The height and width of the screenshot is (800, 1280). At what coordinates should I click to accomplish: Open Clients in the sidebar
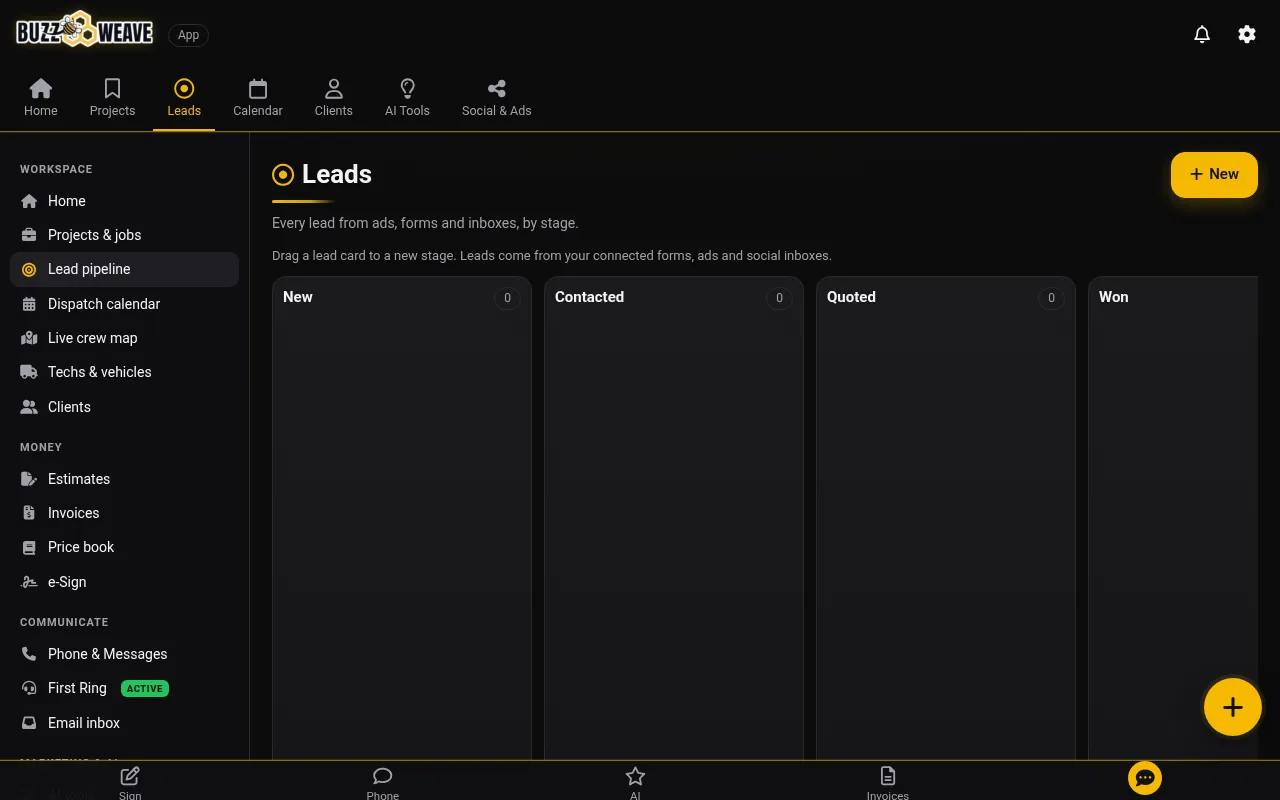point(124,407)
